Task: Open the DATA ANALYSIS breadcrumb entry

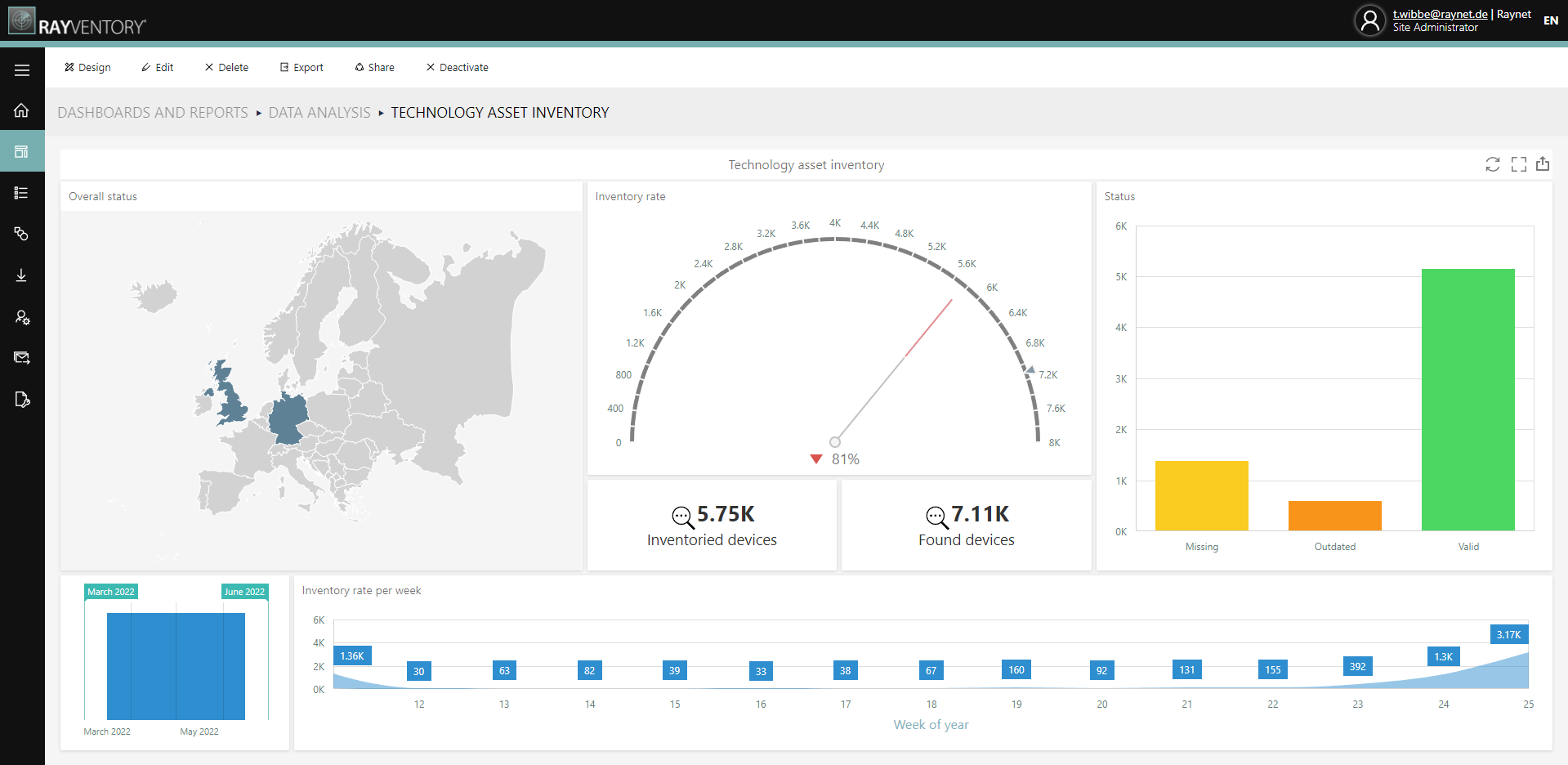Action: pyautogui.click(x=319, y=112)
